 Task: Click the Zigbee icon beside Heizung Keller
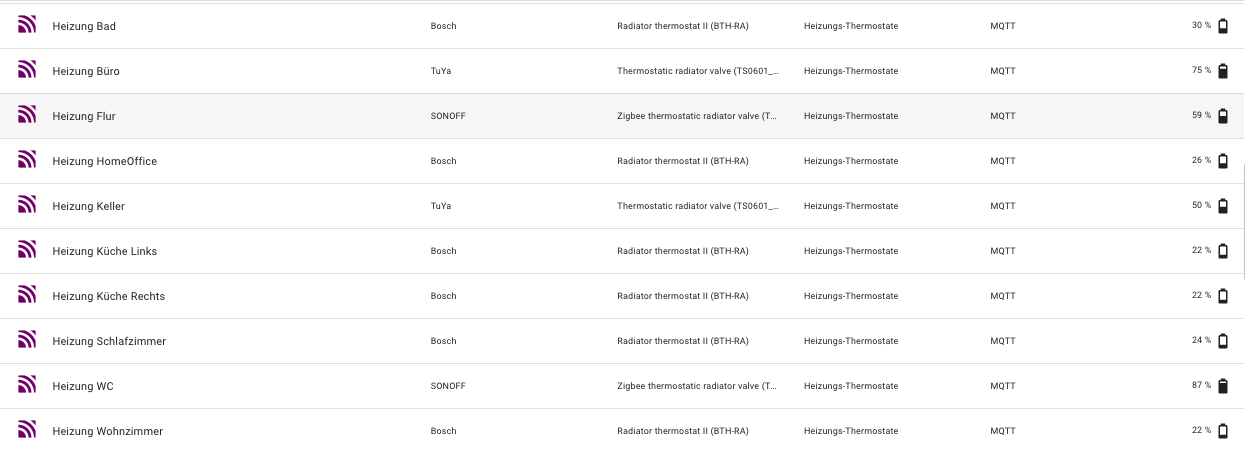(x=27, y=206)
